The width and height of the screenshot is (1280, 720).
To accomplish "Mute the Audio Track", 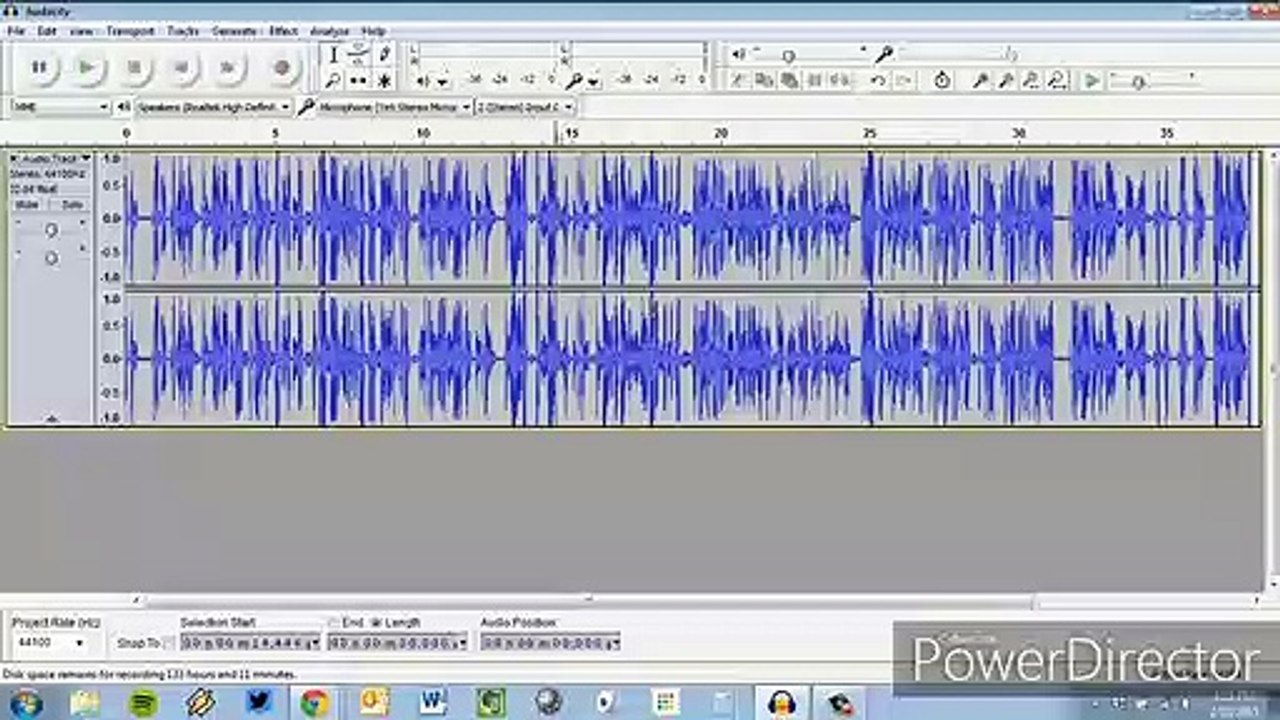I will tap(27, 204).
